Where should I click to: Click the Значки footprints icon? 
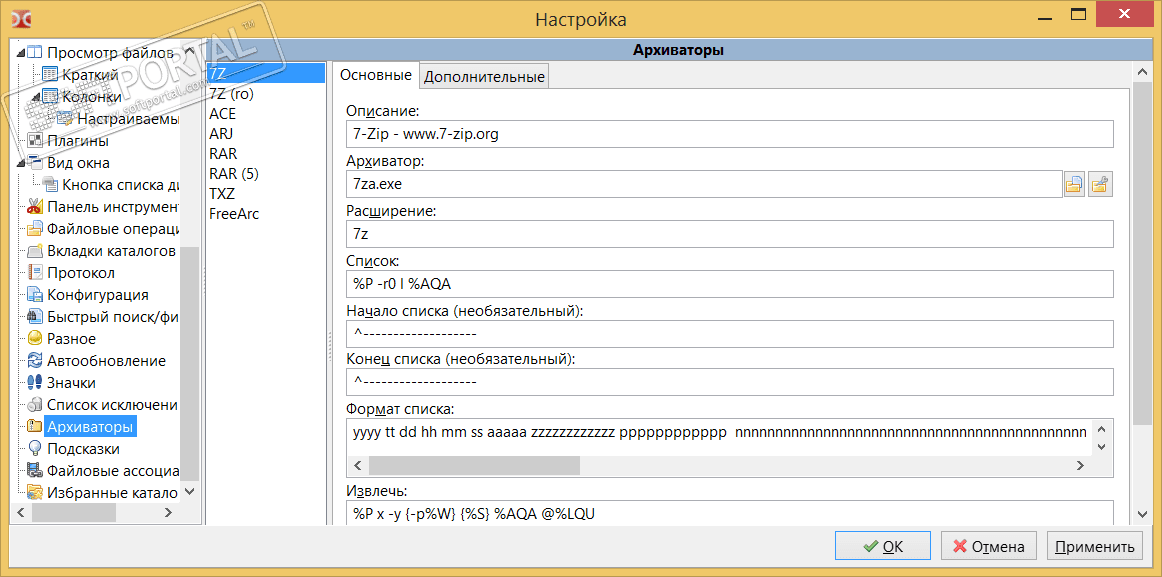[x=35, y=382]
